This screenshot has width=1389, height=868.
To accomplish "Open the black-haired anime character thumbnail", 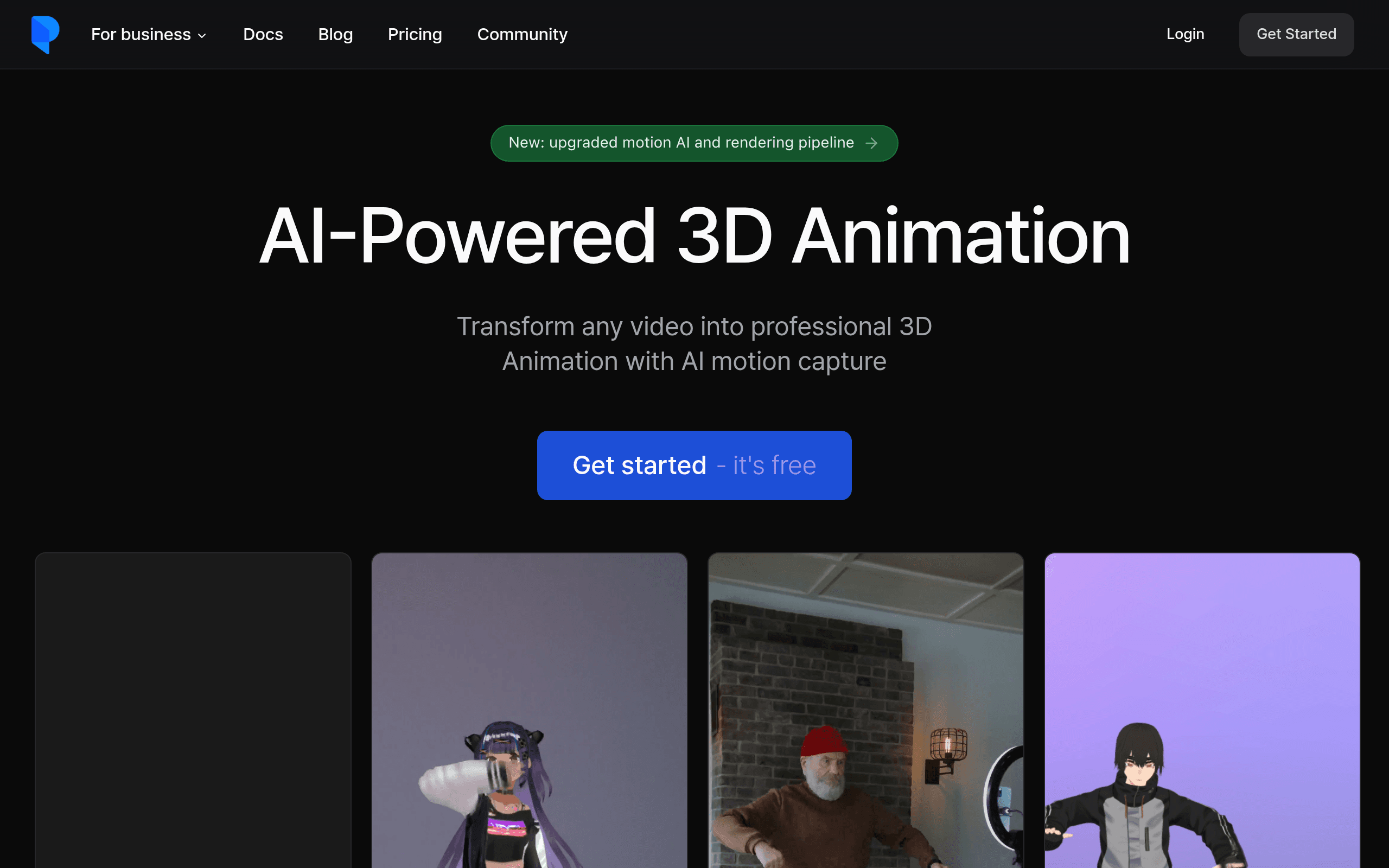I will (1202, 710).
